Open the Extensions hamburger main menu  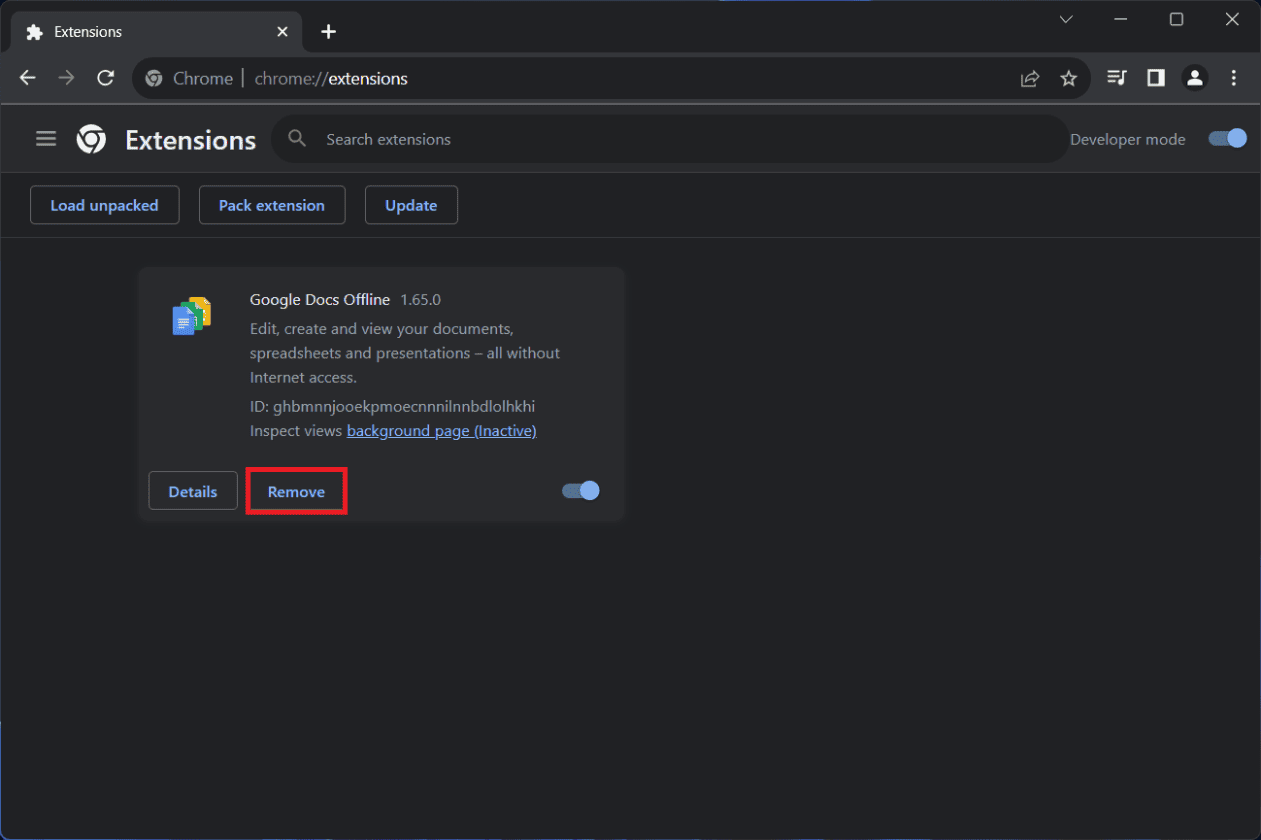pos(46,139)
